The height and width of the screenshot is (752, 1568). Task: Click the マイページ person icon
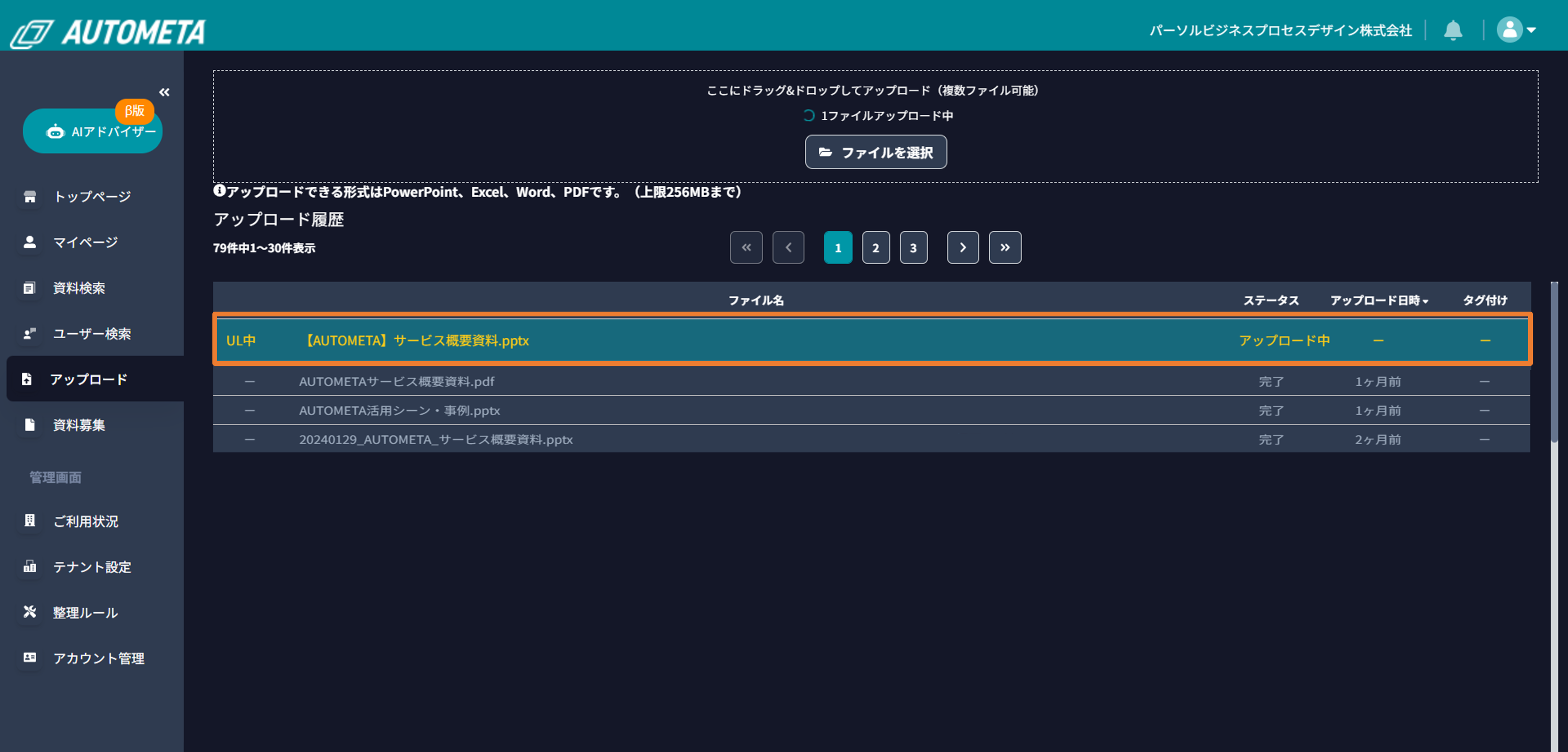pyautogui.click(x=30, y=242)
